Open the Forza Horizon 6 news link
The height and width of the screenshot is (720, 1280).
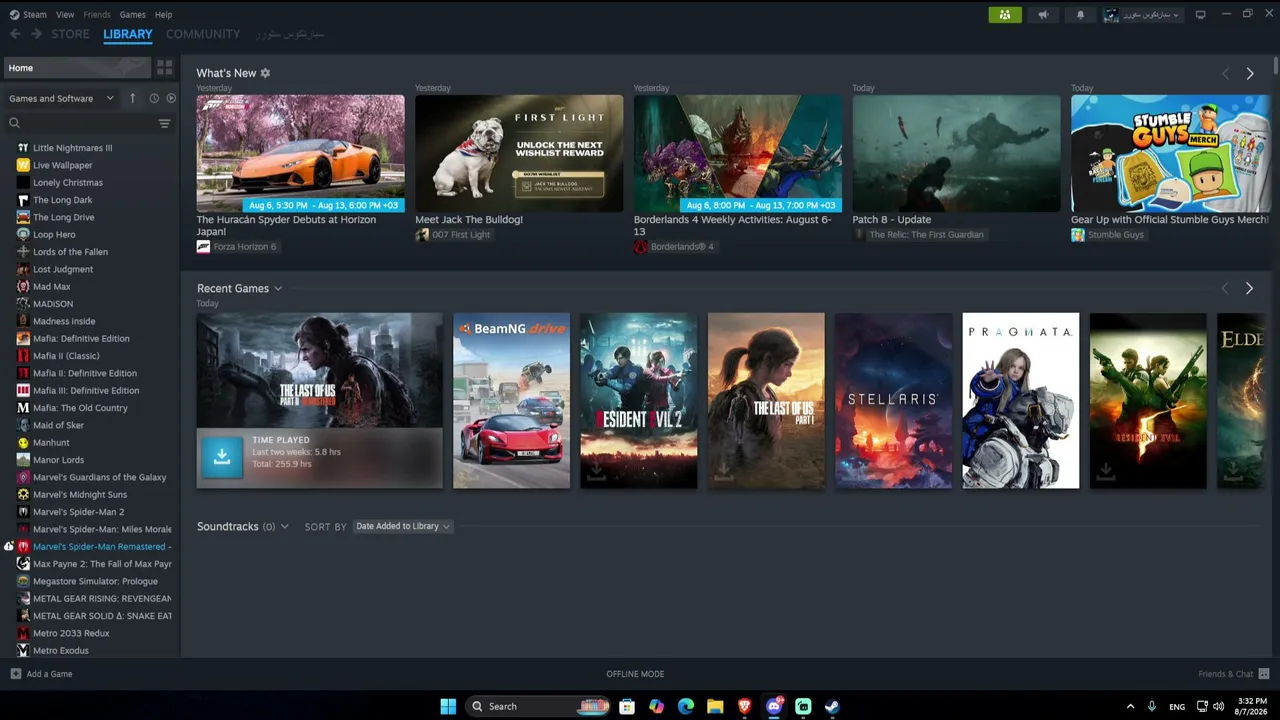244,247
